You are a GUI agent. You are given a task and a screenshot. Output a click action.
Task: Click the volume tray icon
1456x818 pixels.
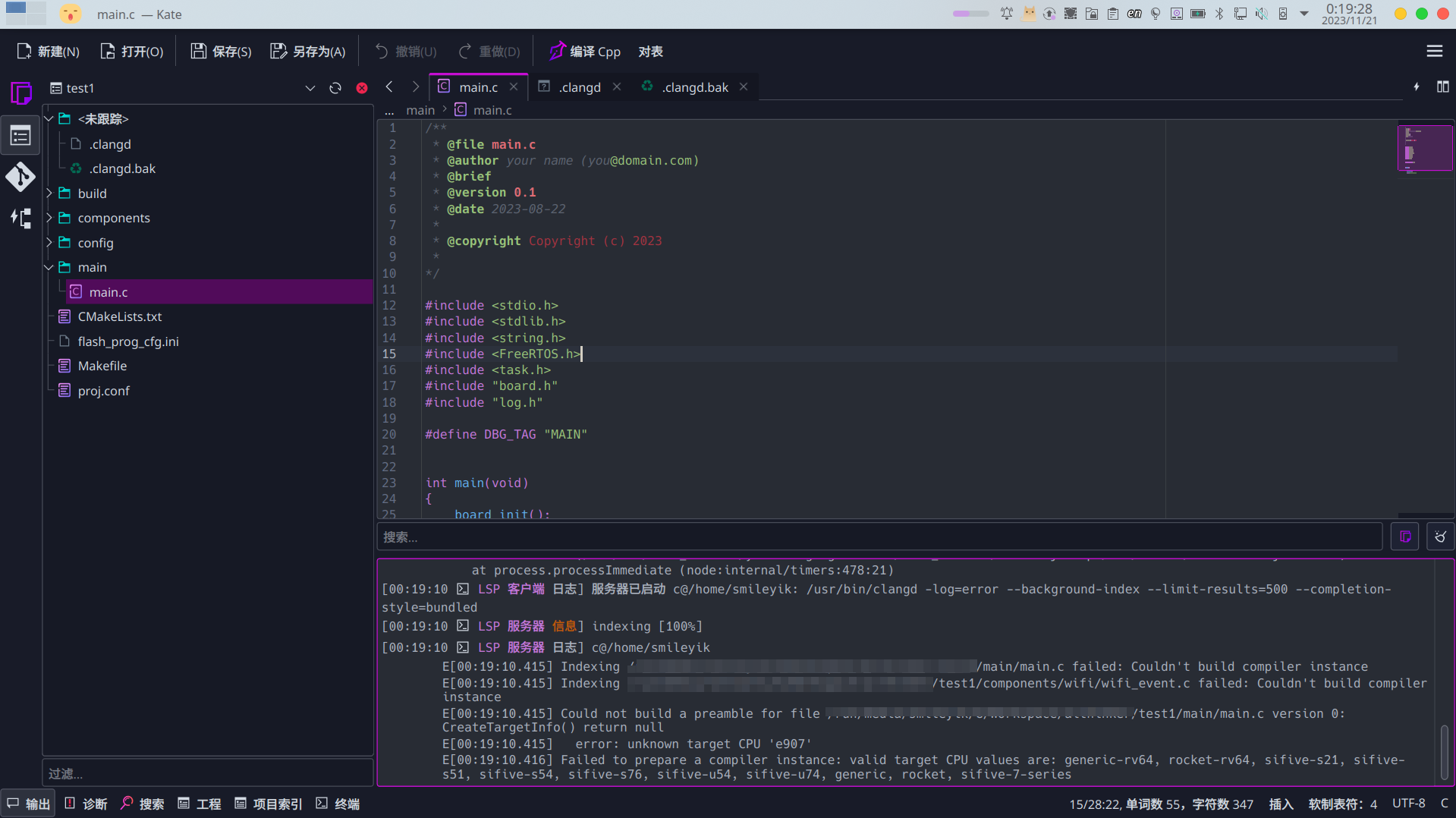(x=1261, y=14)
